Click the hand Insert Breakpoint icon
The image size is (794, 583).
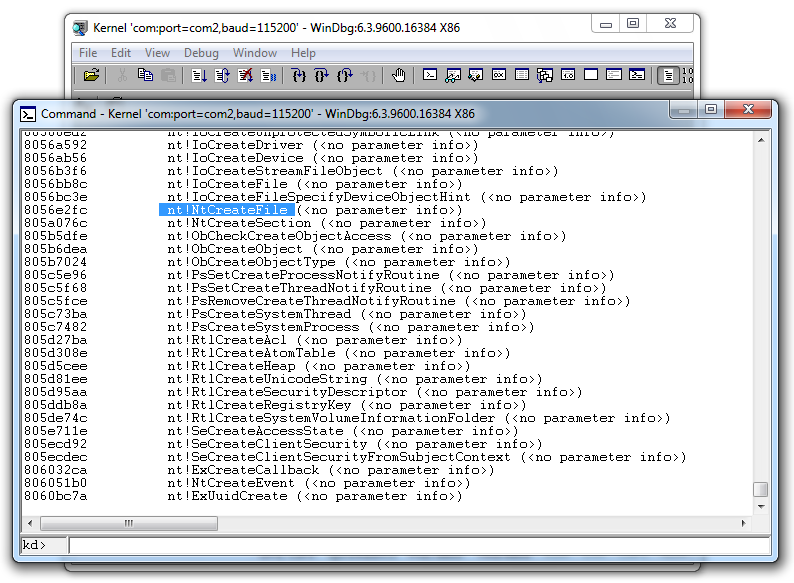click(x=399, y=75)
